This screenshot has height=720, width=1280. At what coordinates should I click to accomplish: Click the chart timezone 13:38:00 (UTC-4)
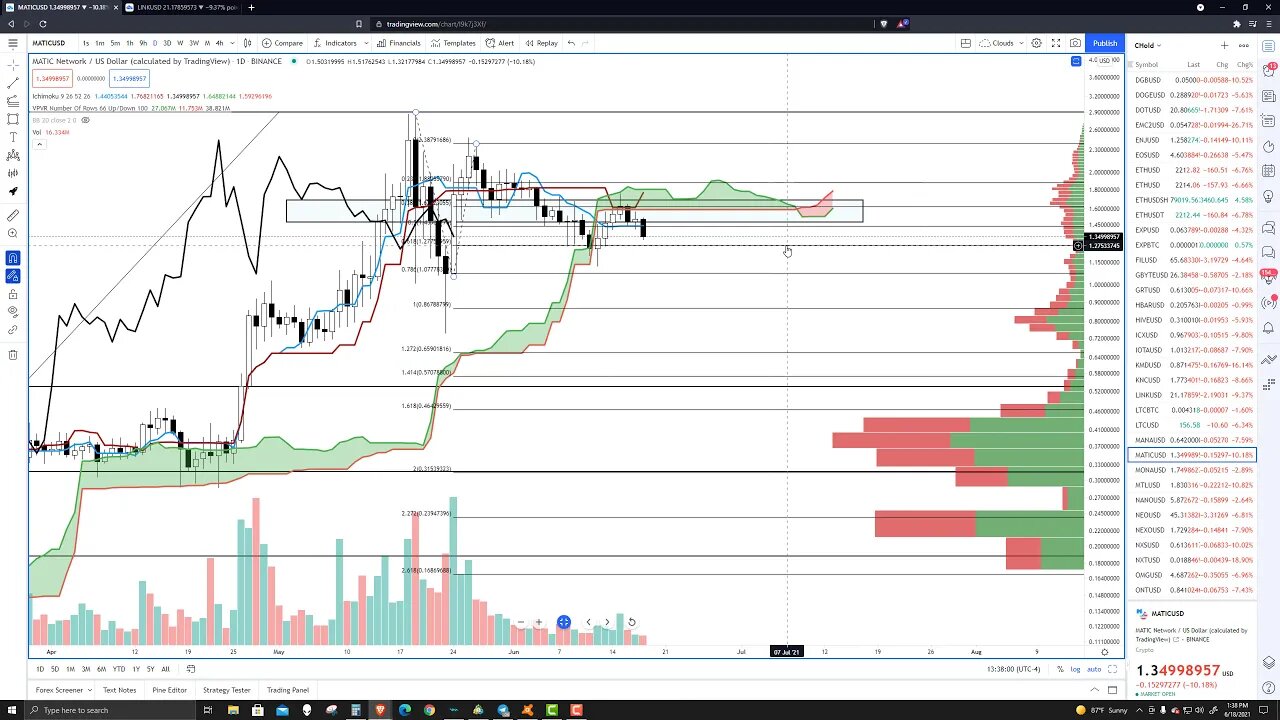click(x=1013, y=669)
